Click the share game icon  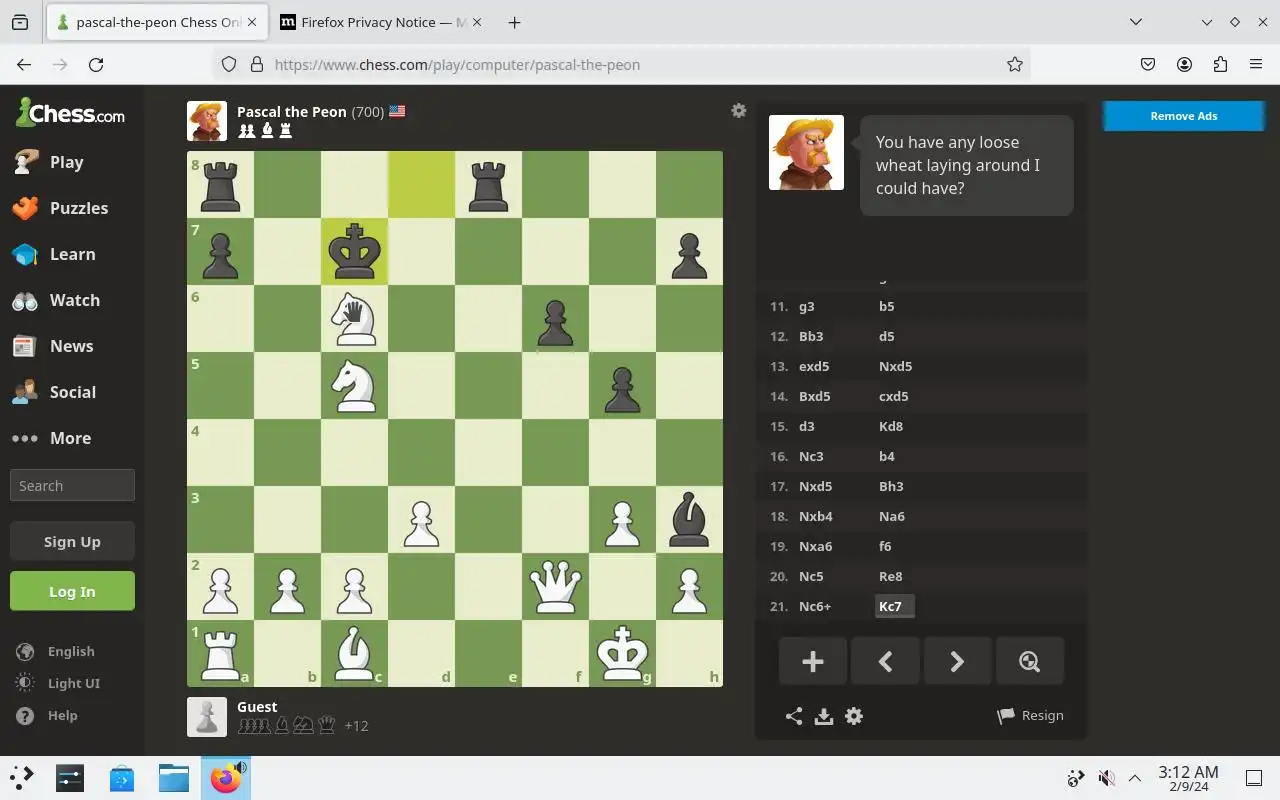click(794, 716)
